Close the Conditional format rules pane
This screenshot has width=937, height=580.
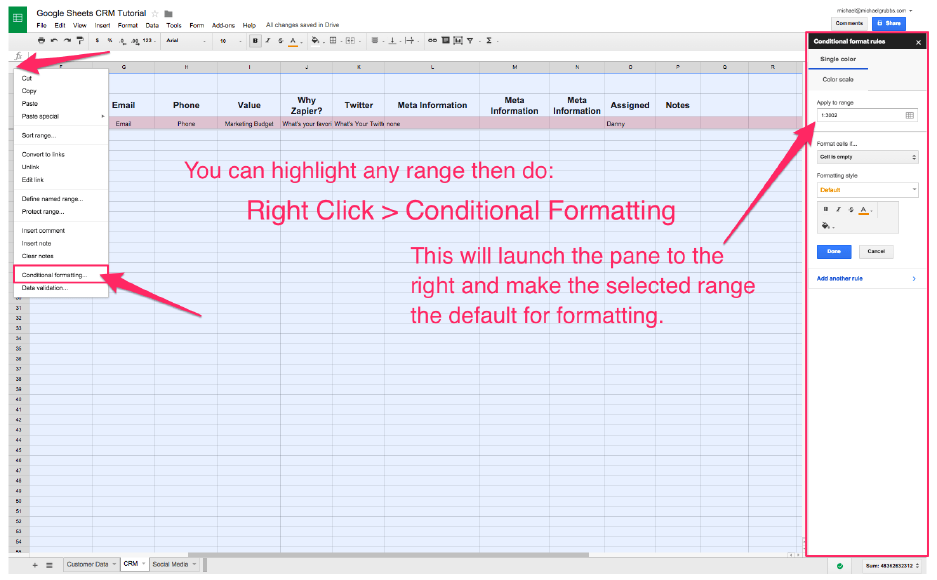[x=918, y=42]
